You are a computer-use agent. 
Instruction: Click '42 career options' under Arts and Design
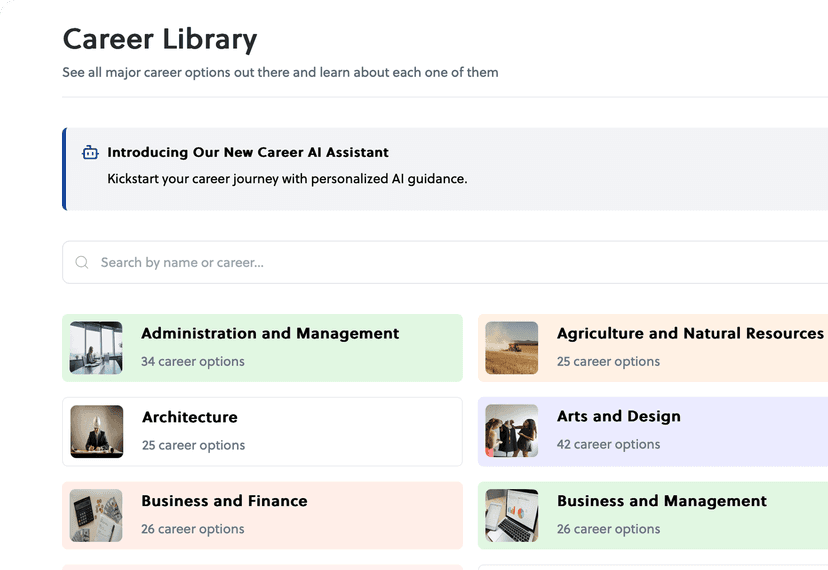tap(608, 445)
